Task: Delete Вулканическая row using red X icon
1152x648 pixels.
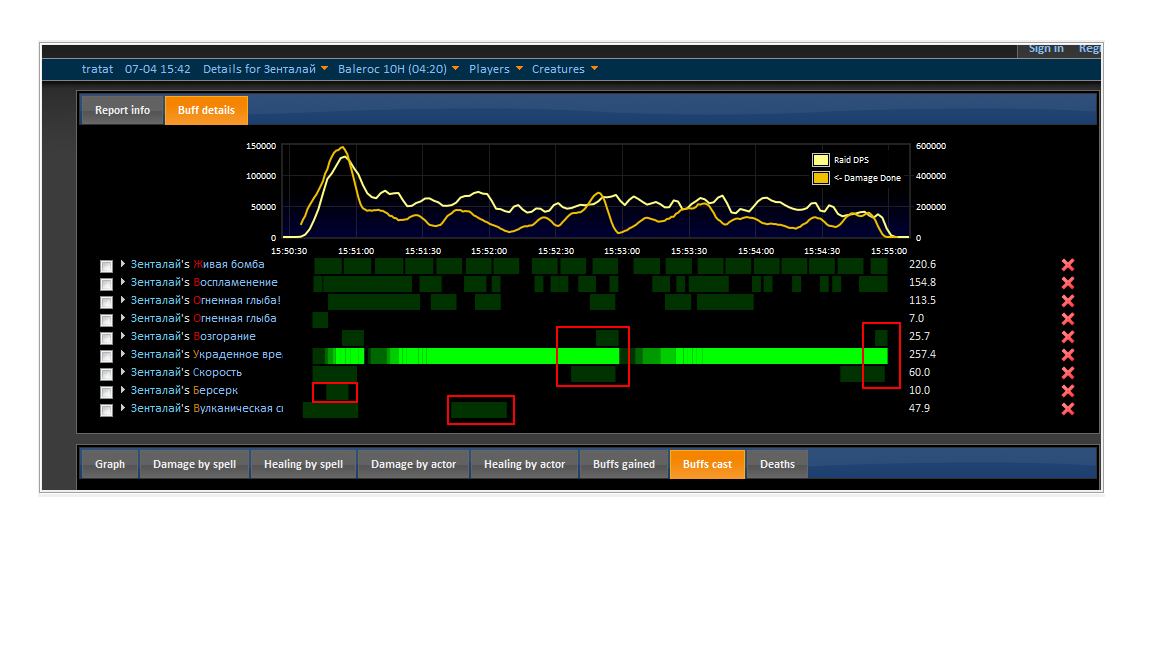Action: pos(1067,409)
